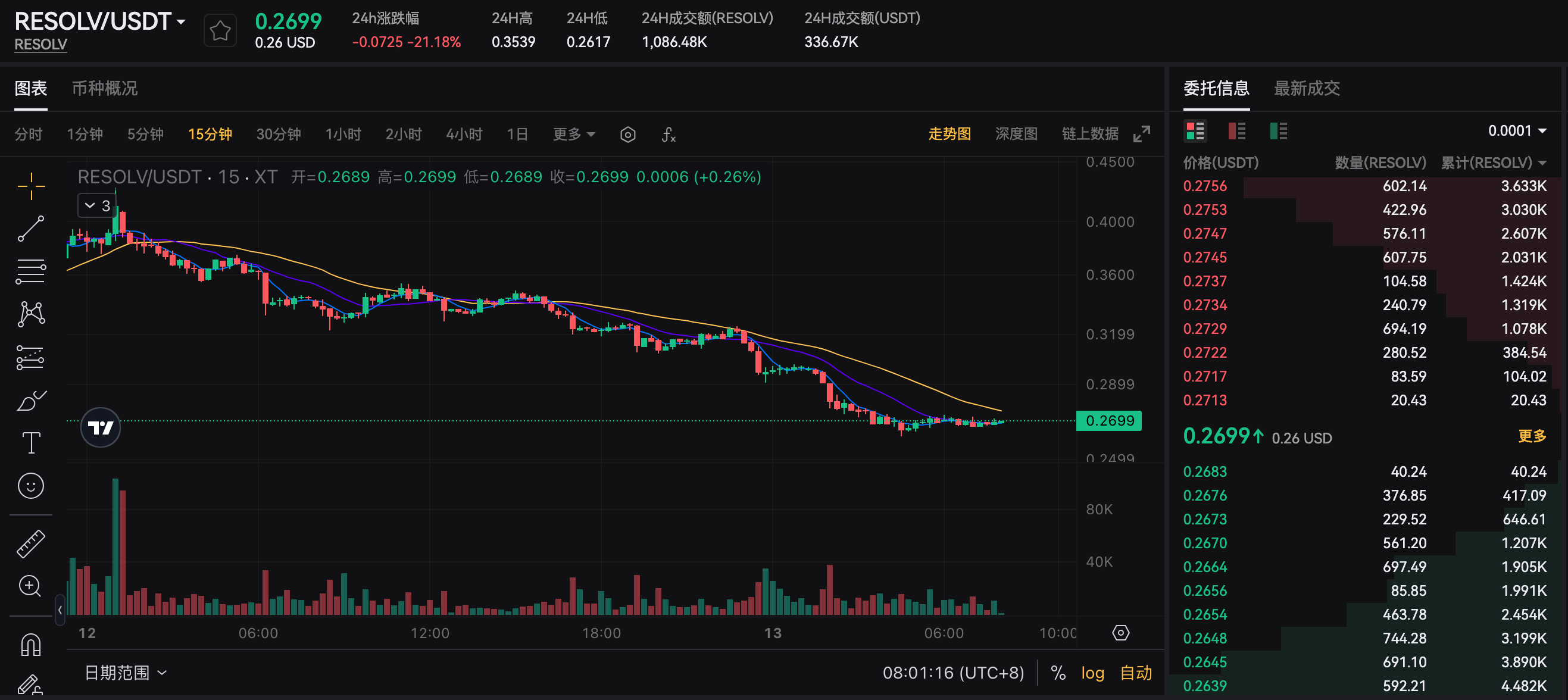Select the 分时 time-sharing interval

pos(28,134)
